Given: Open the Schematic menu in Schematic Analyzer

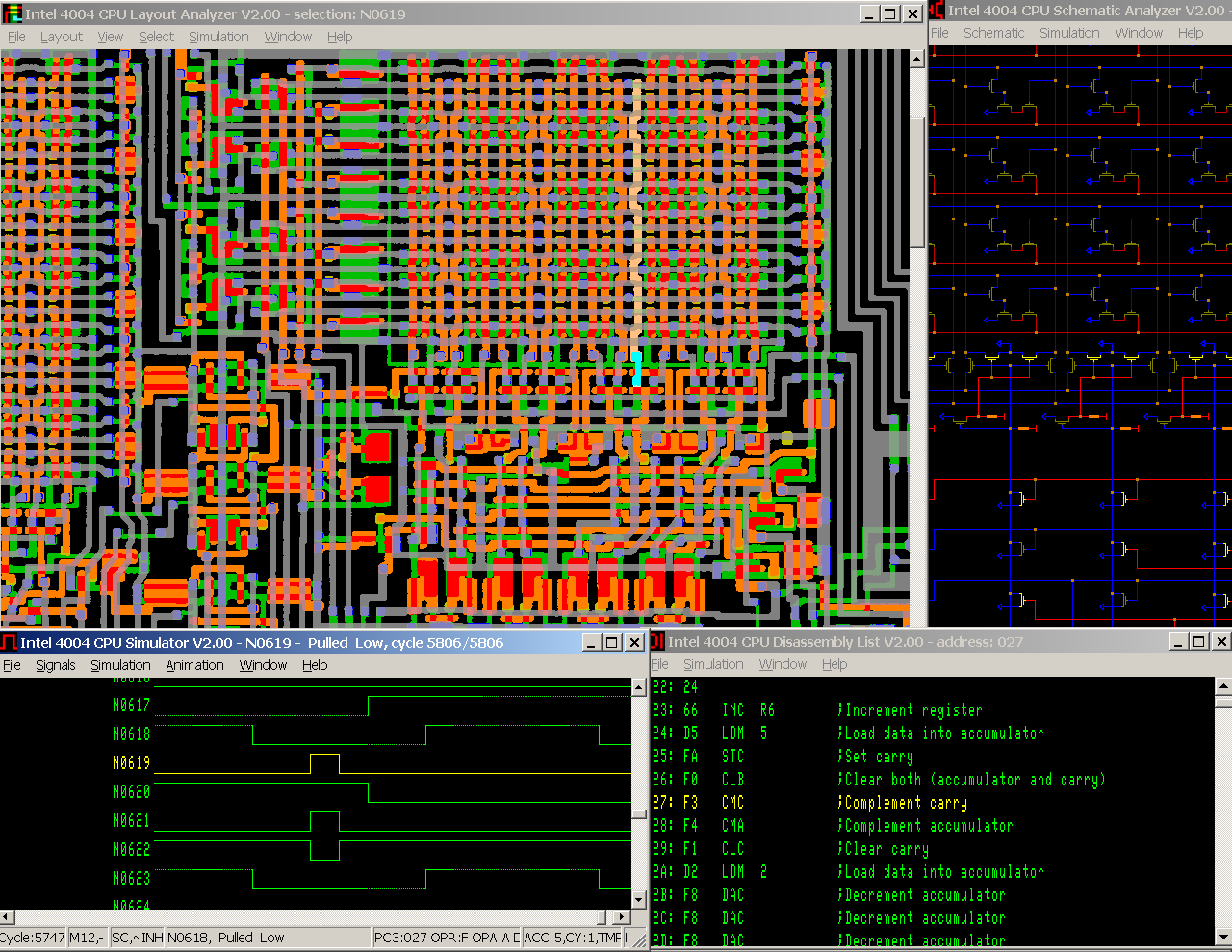Looking at the screenshot, I should (x=993, y=33).
